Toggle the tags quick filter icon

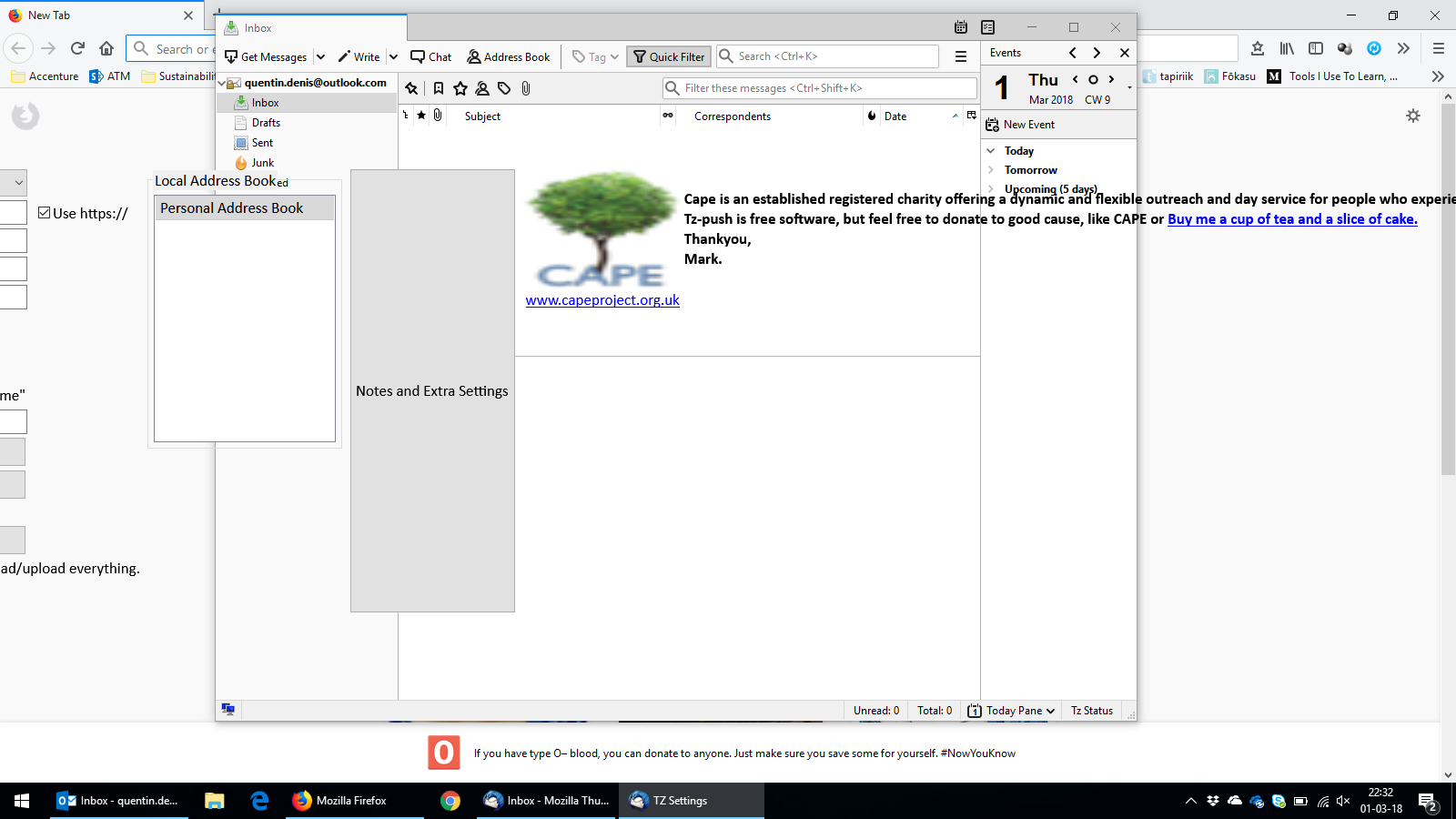pyautogui.click(x=504, y=88)
